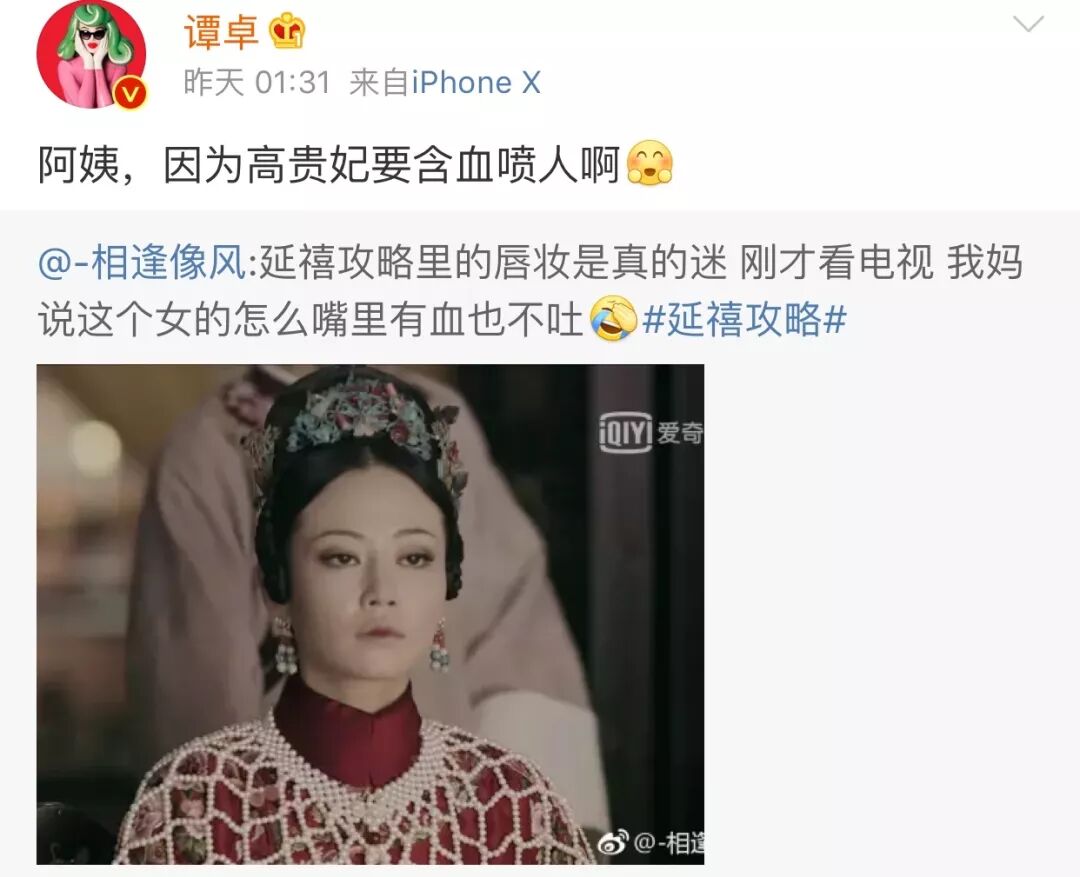Open the #延禧攻略# hashtag topic
The width and height of the screenshot is (1080, 877).
tap(744, 319)
